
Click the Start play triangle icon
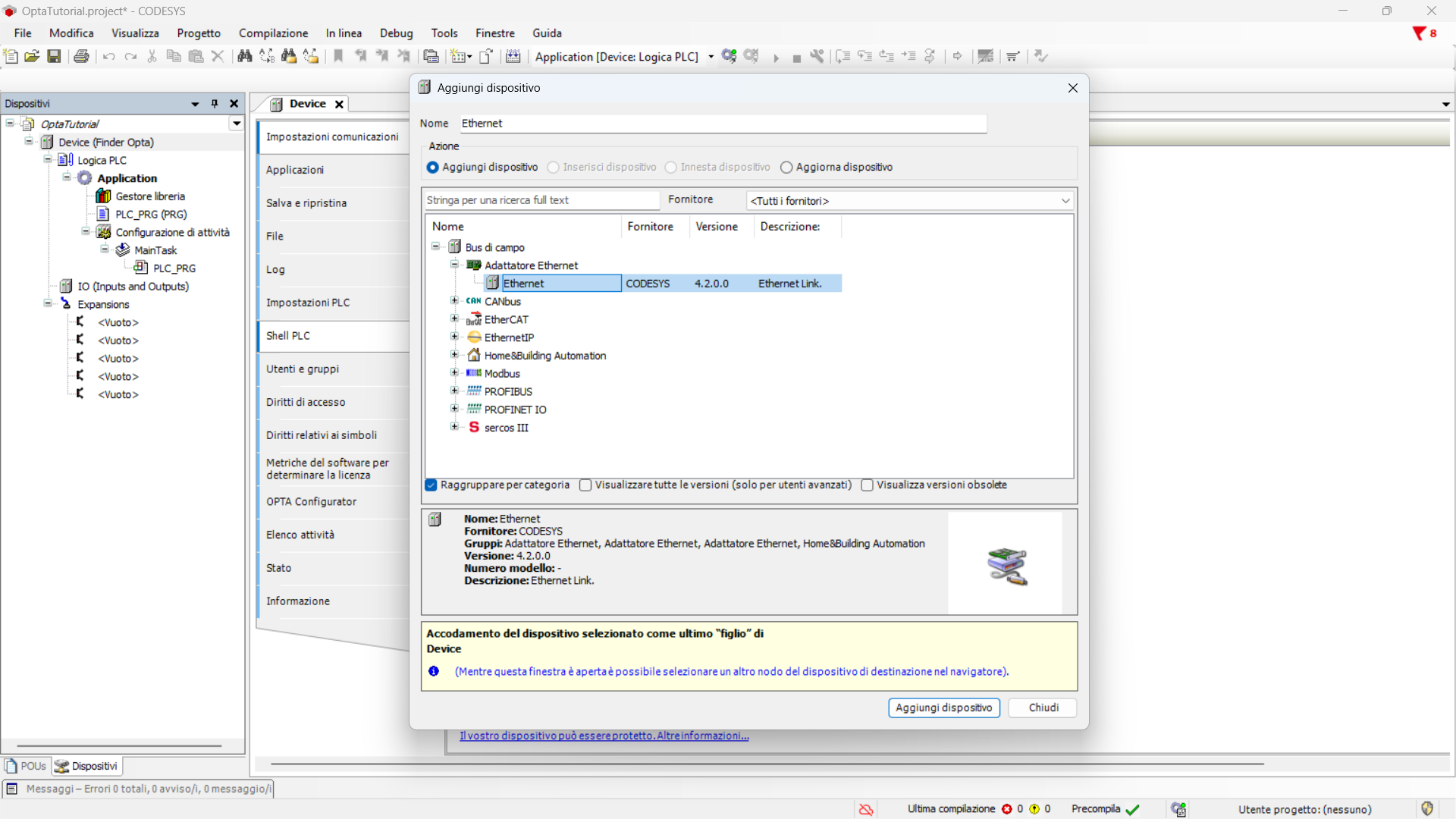[776, 58]
